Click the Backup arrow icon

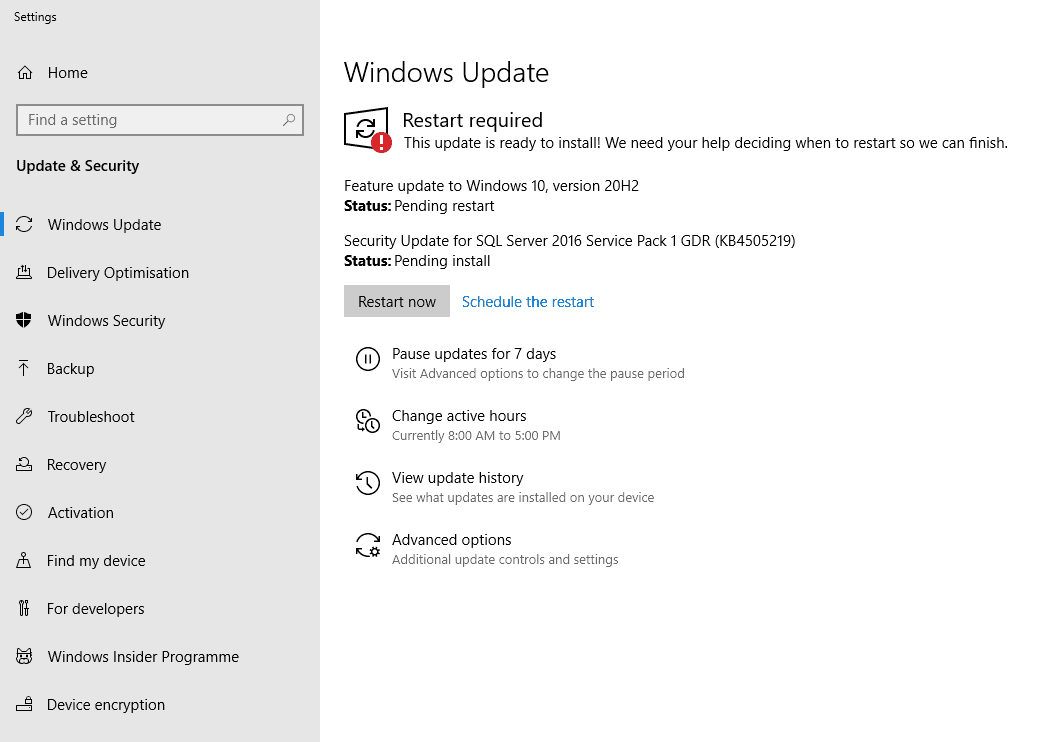24,369
